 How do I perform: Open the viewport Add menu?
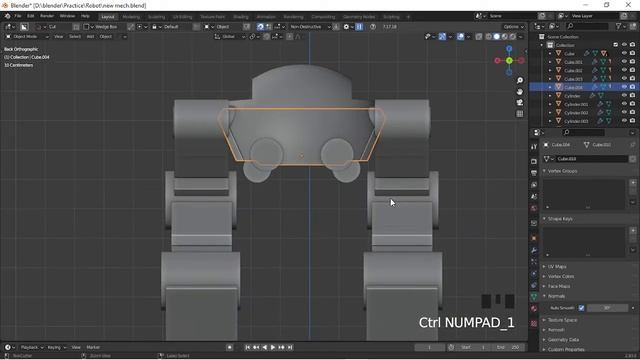point(90,36)
